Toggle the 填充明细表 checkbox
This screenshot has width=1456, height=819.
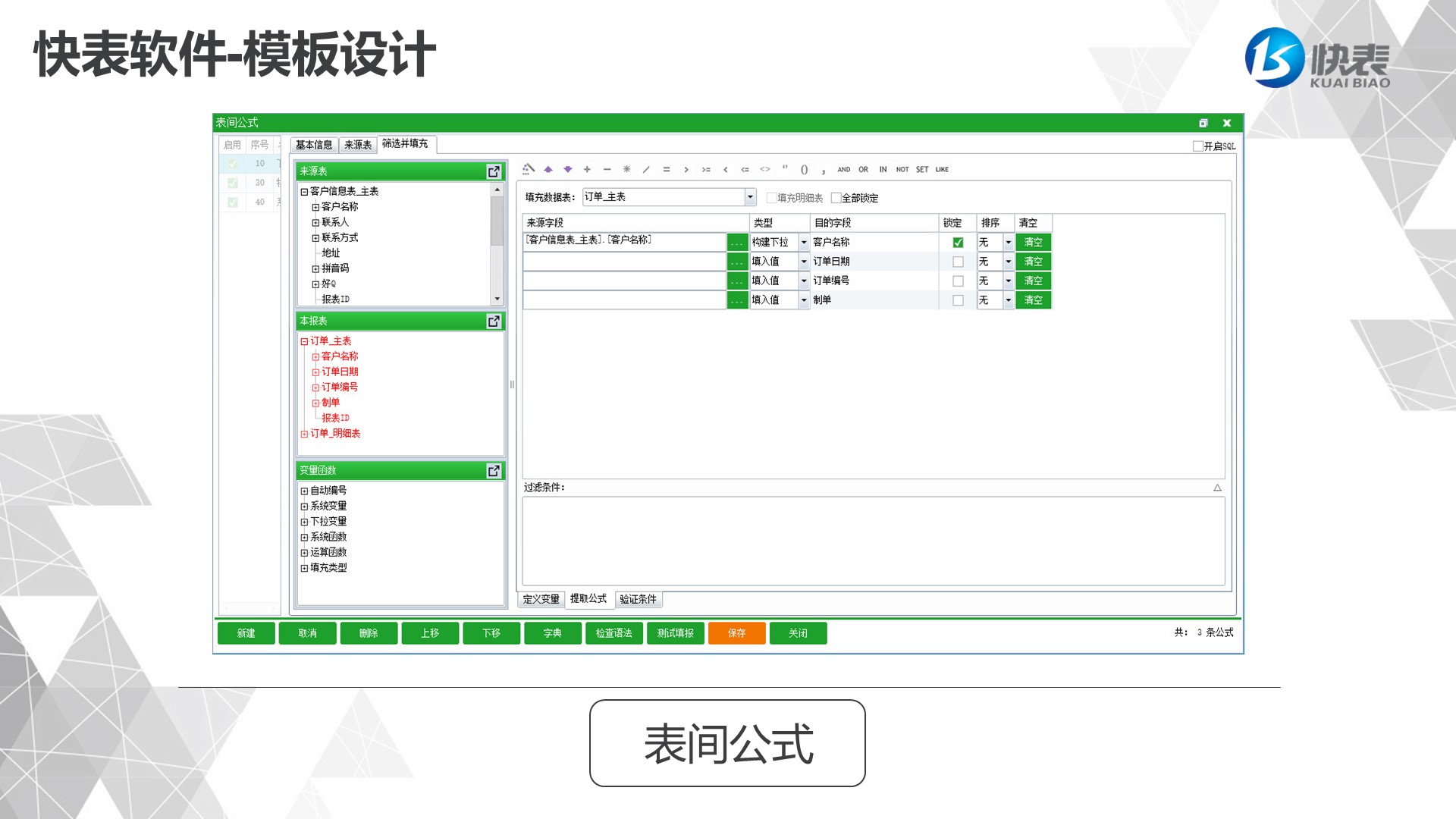771,198
